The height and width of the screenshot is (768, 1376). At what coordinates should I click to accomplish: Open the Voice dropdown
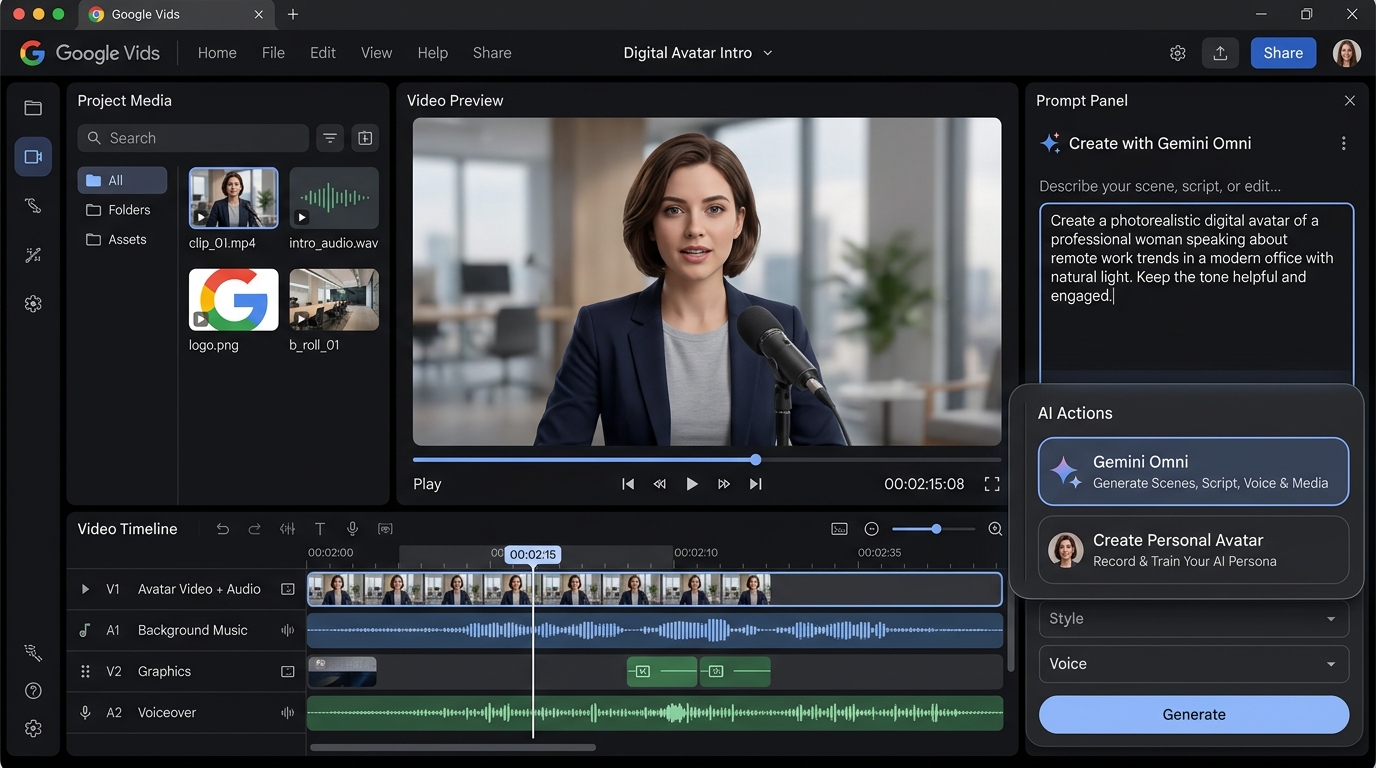tap(1194, 664)
